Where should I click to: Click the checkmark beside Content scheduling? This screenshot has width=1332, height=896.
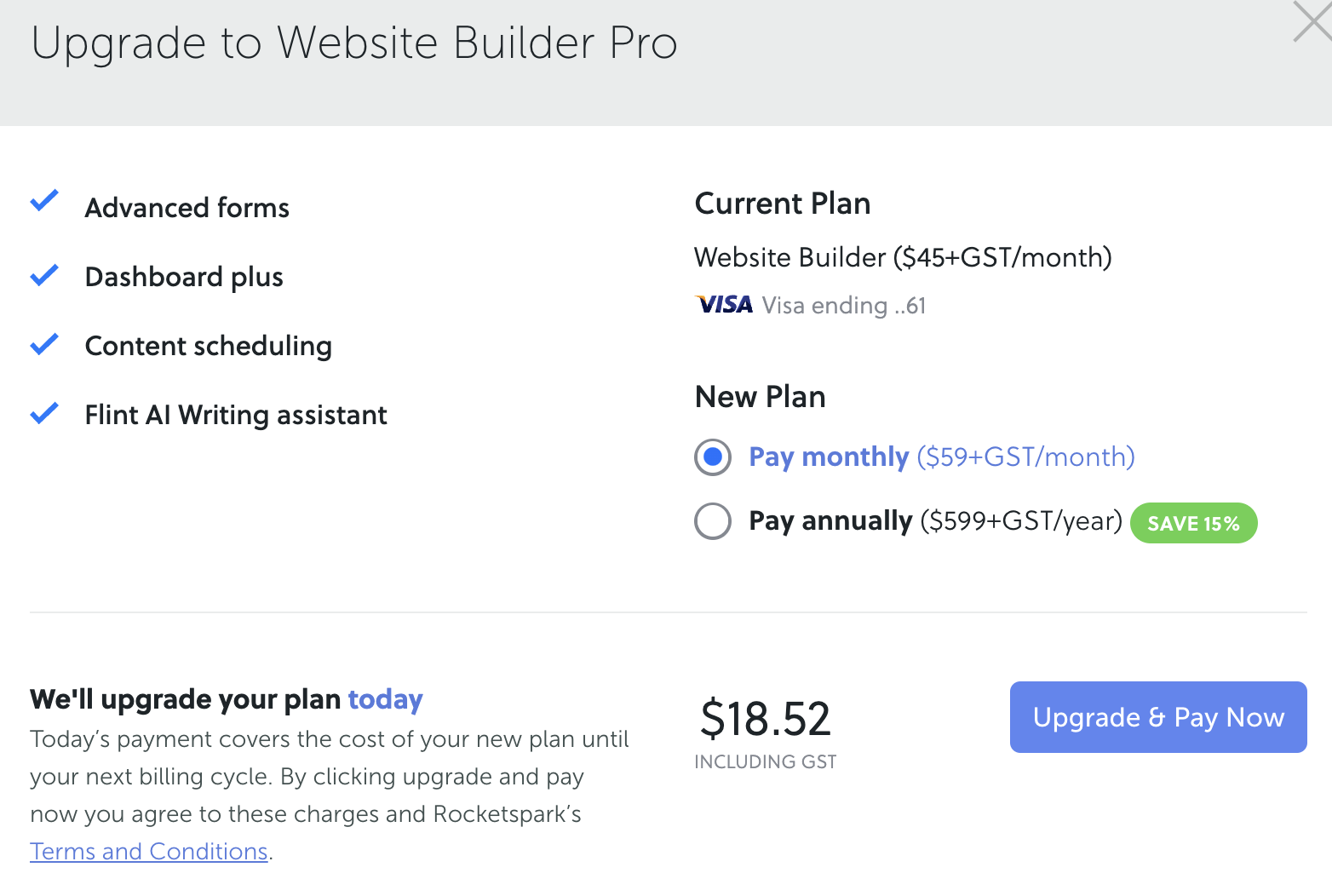click(x=44, y=344)
